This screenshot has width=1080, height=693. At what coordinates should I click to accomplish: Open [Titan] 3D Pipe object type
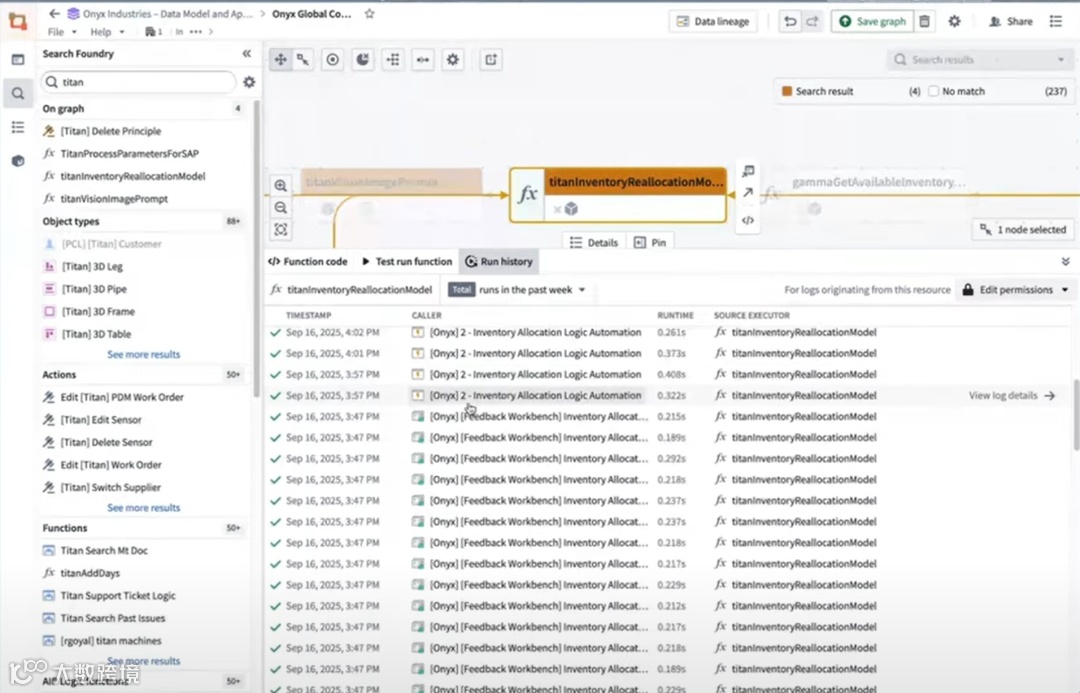(x=94, y=289)
